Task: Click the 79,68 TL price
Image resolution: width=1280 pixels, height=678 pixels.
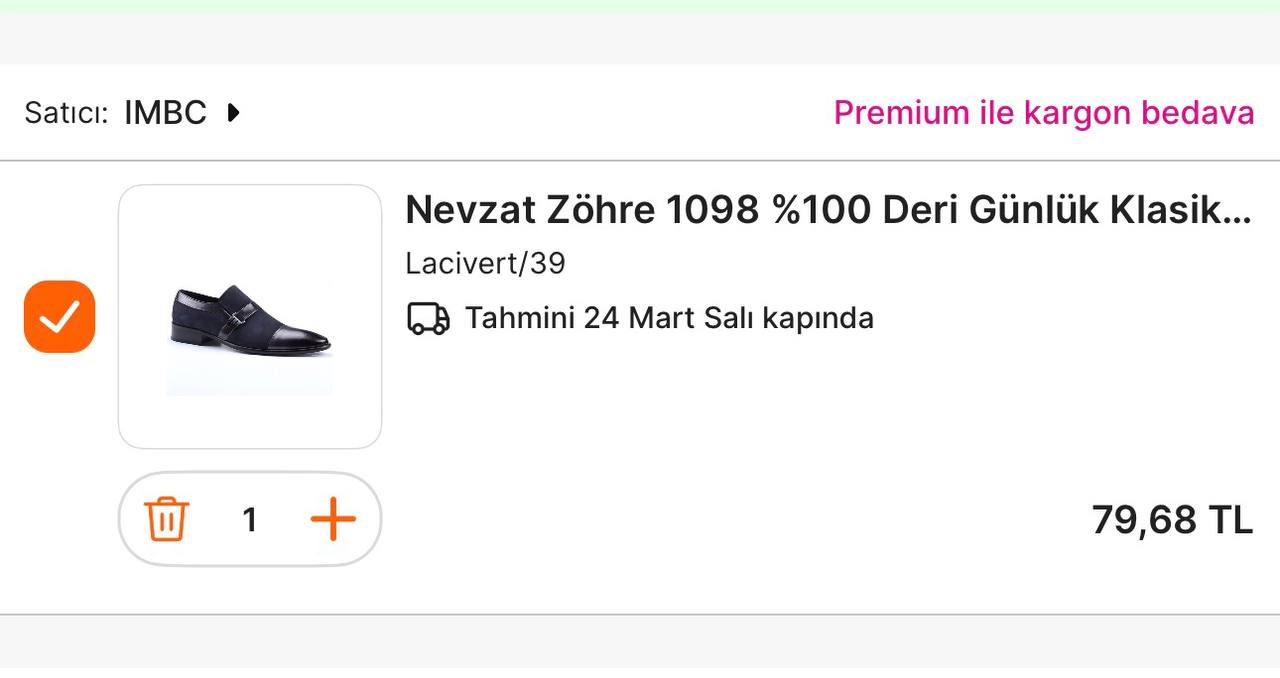Action: point(1171,520)
